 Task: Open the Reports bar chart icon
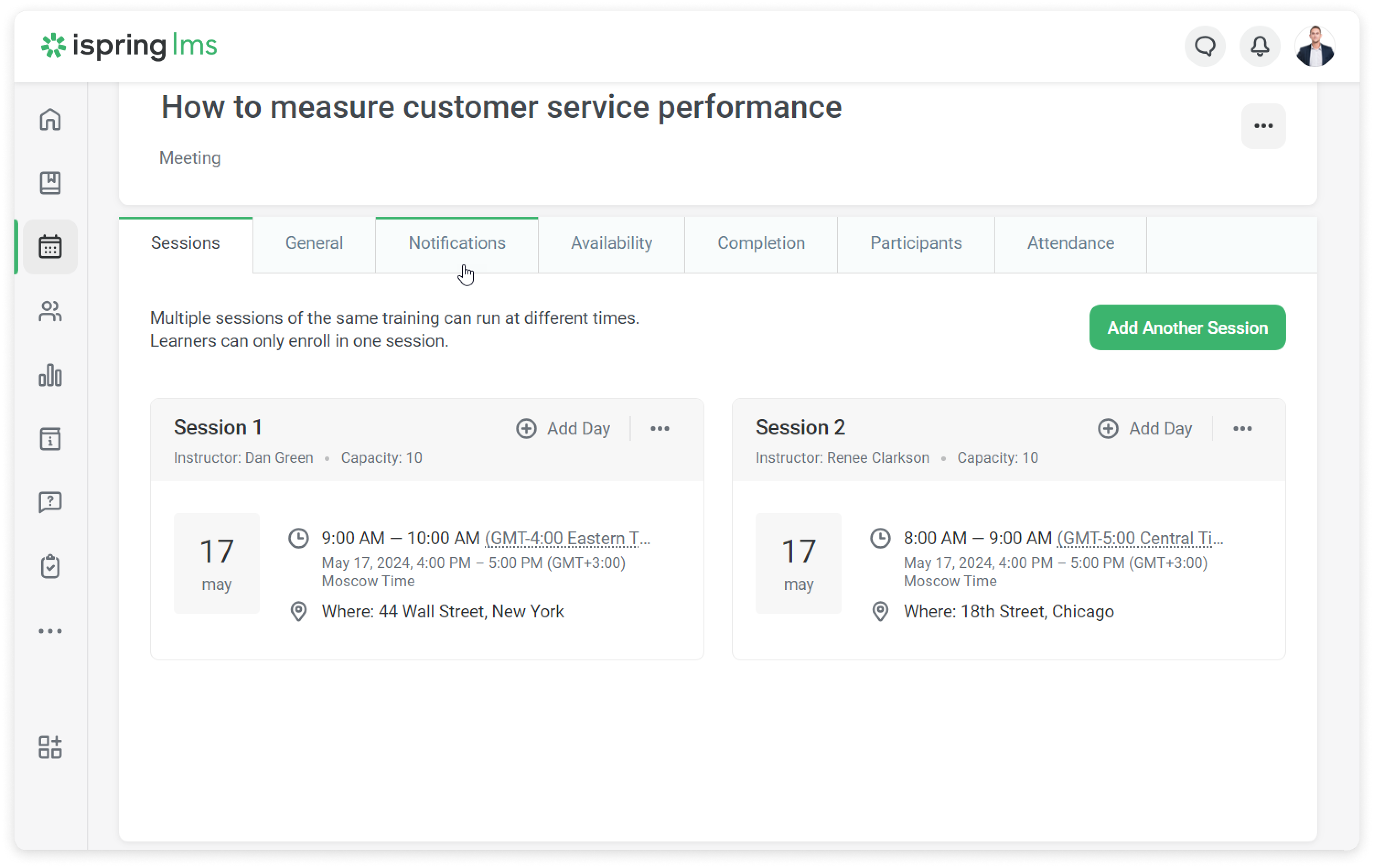(x=50, y=375)
